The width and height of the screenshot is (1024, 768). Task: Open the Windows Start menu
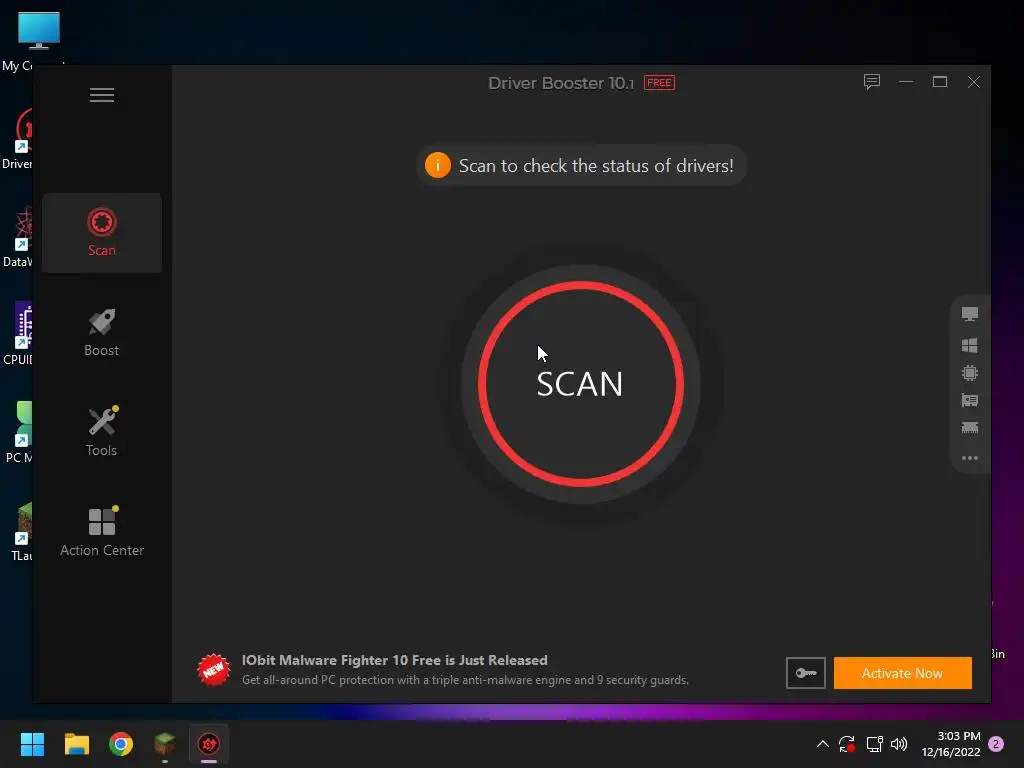pyautogui.click(x=32, y=744)
